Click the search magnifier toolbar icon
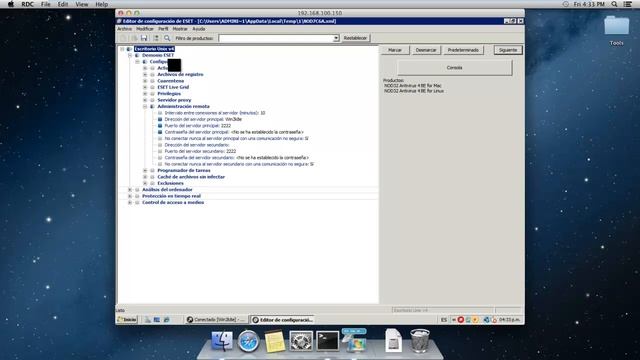640x360 pixels. (167, 38)
